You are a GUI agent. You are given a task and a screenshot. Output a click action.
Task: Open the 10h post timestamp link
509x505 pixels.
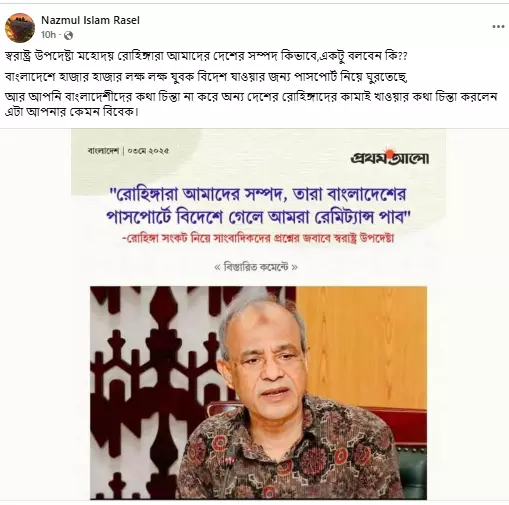point(48,35)
